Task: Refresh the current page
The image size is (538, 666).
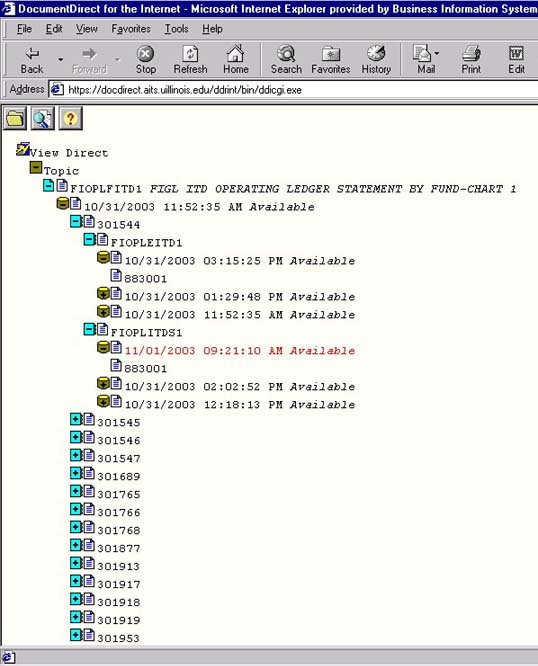Action: 190,60
